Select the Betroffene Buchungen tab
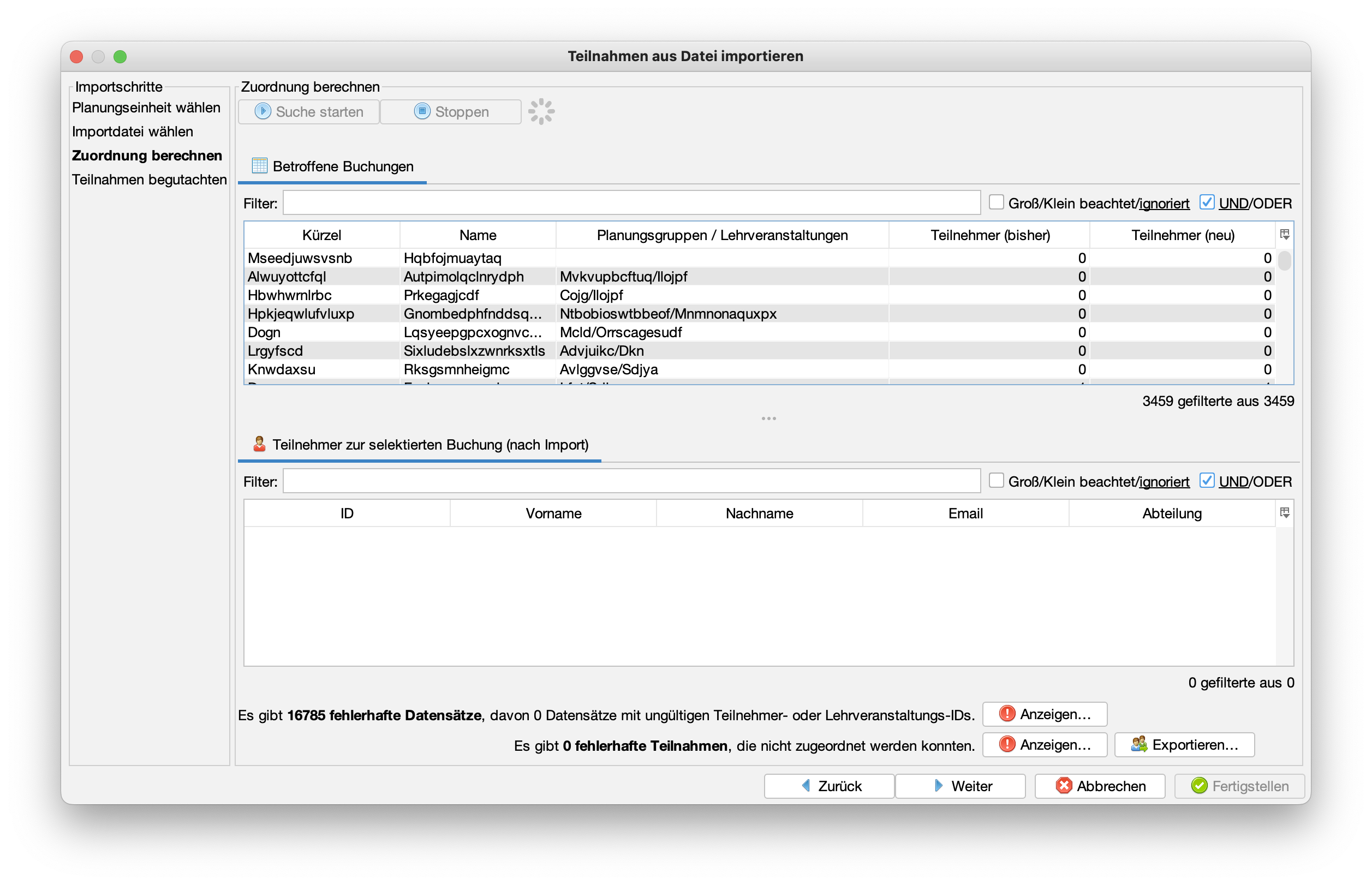Image resolution: width=1372 pixels, height=885 pixels. [x=343, y=166]
